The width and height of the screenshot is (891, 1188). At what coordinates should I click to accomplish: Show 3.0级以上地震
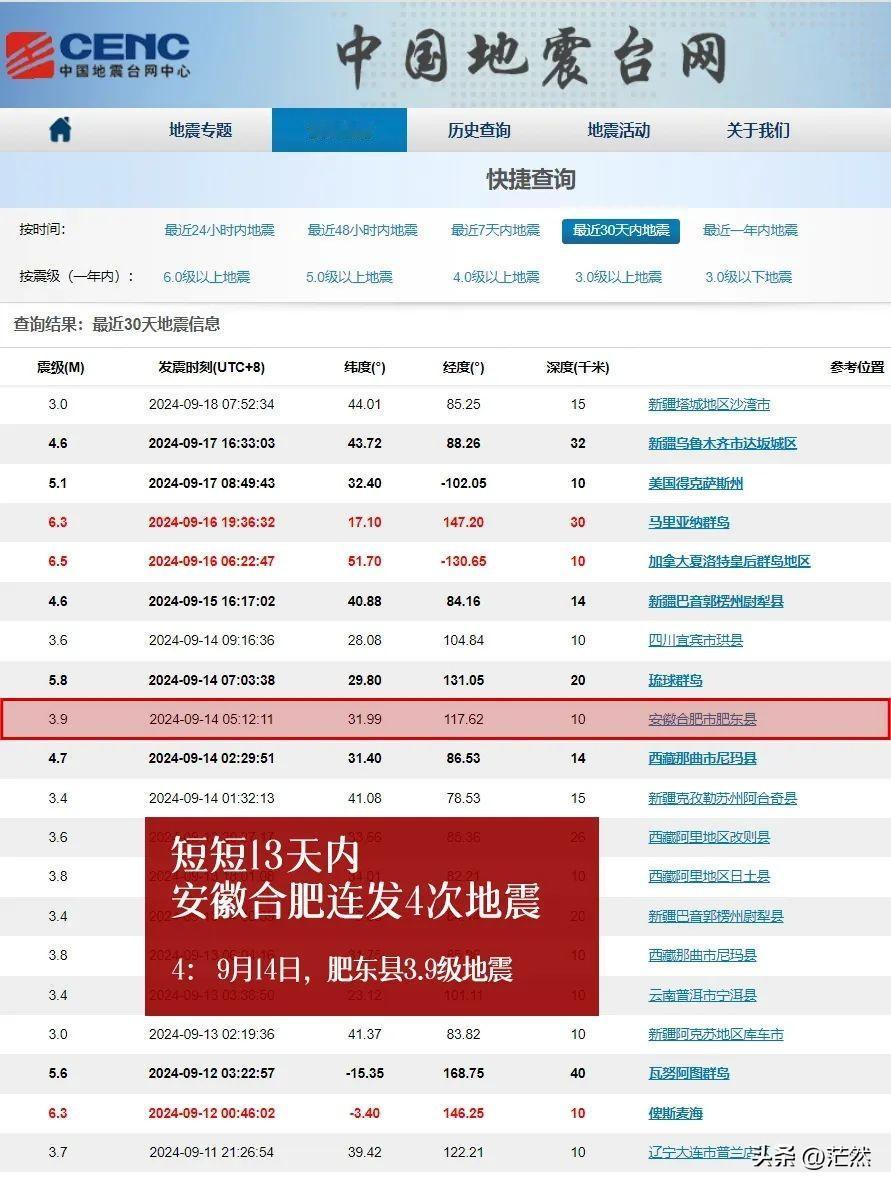[x=618, y=277]
